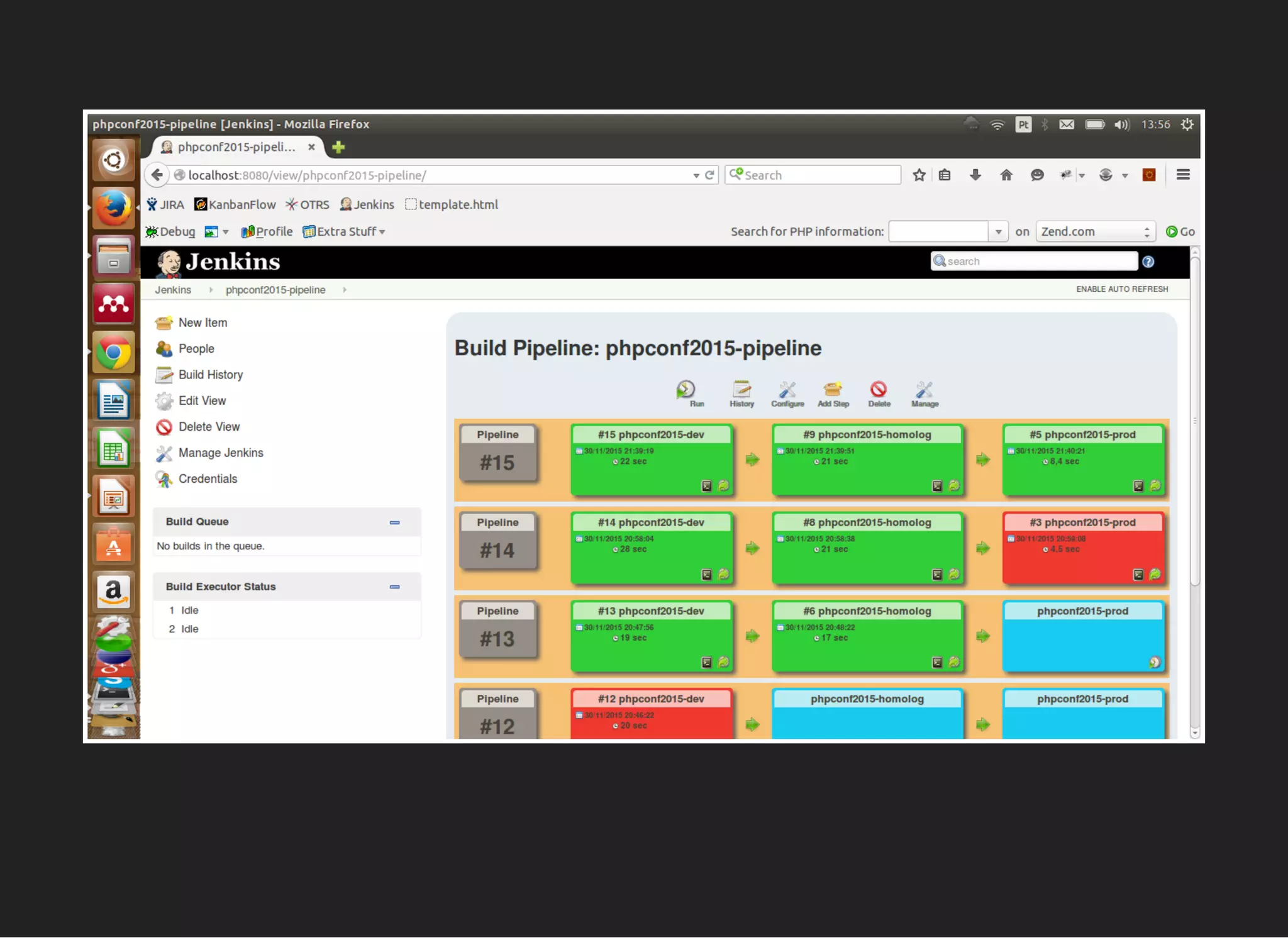Collapse the Build Queue panel

(394, 522)
